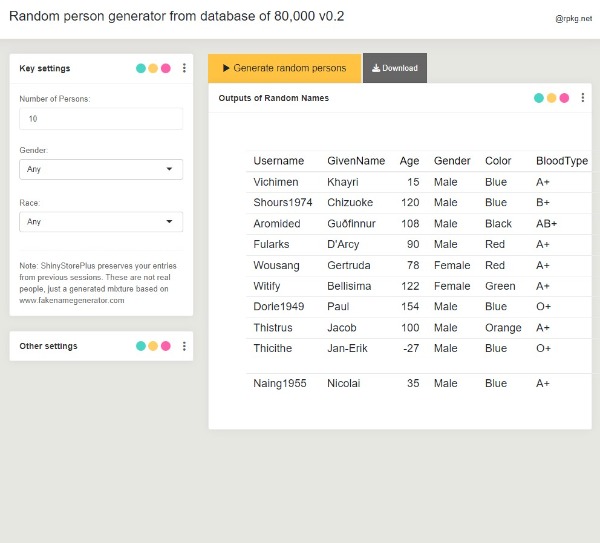Click the Download button

pos(395,68)
